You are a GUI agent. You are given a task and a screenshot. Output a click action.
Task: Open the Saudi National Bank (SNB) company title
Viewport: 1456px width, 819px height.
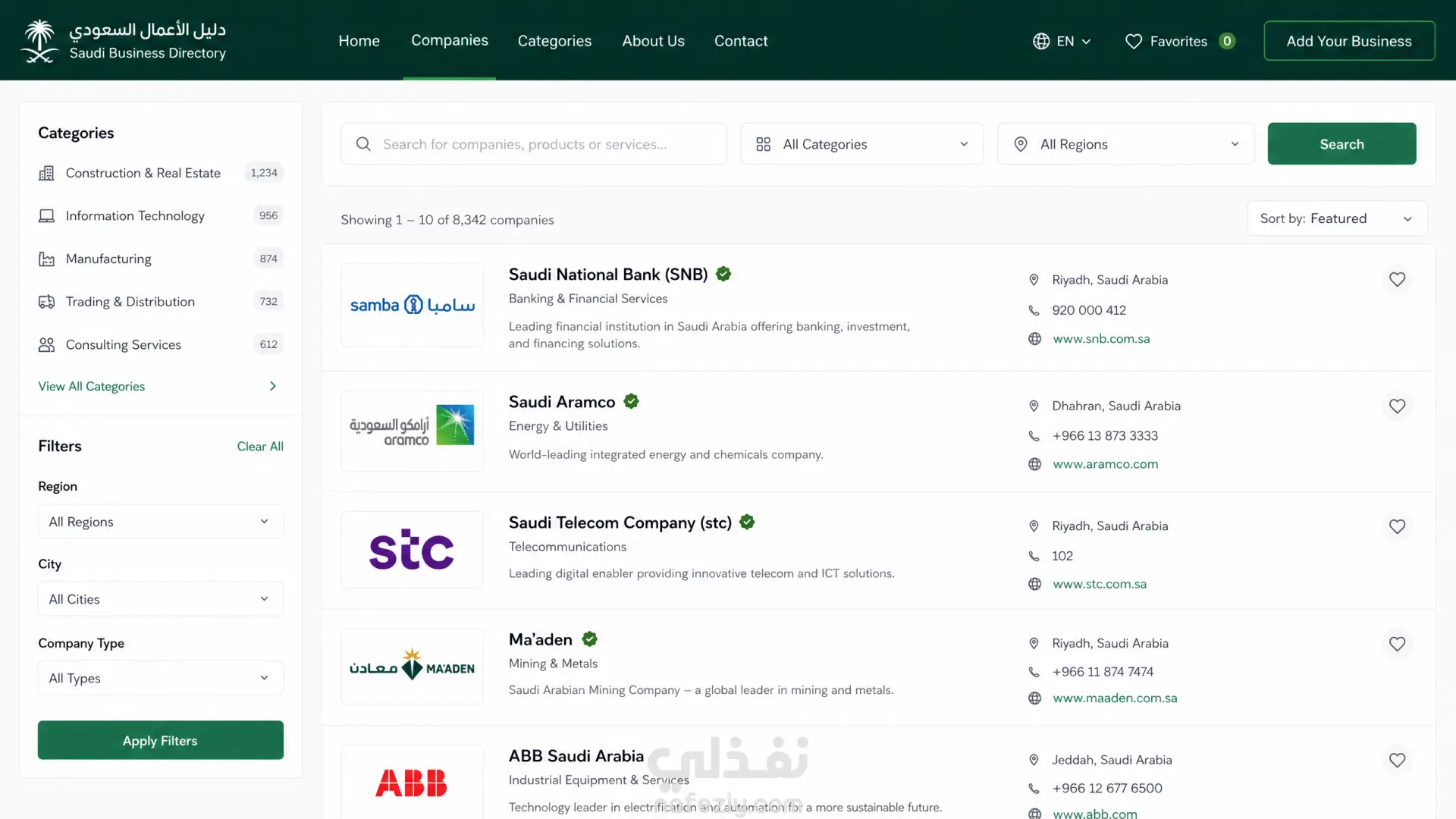pos(608,275)
